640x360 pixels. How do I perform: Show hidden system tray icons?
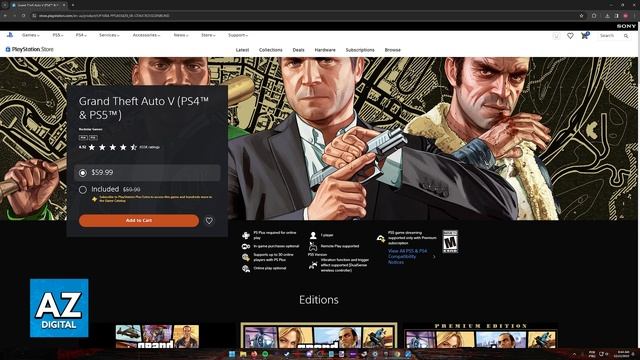(x=574, y=354)
